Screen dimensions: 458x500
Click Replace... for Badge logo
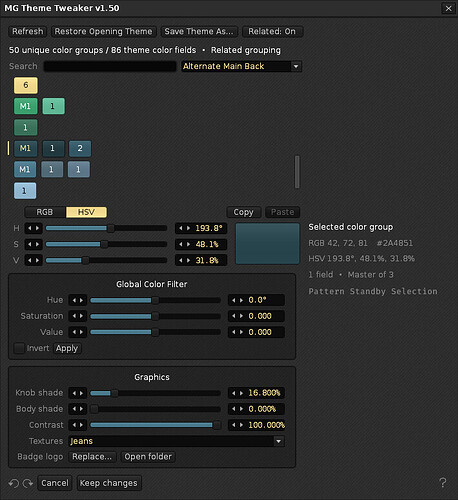coord(92,457)
